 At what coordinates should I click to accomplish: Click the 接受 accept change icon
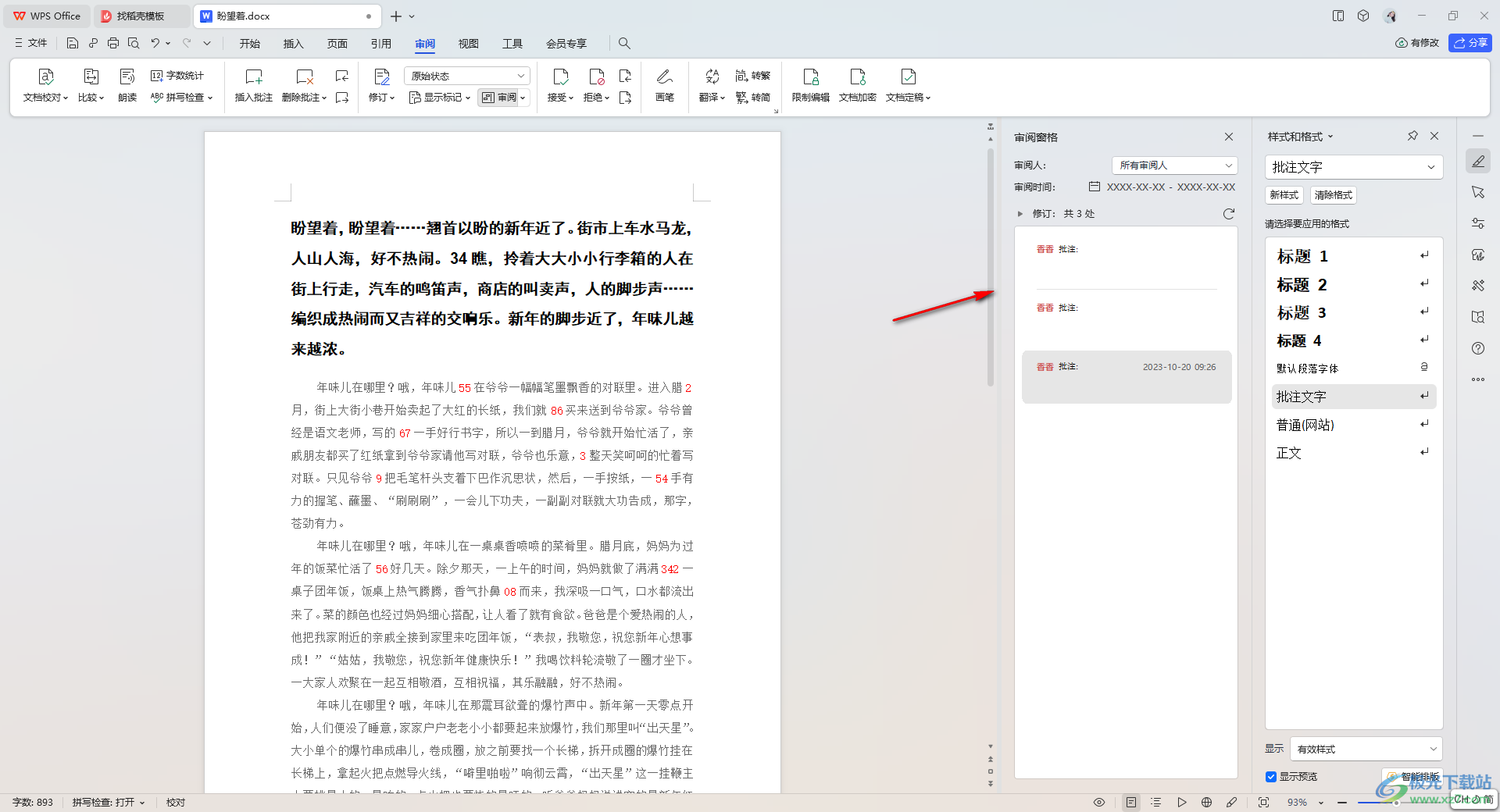(561, 77)
